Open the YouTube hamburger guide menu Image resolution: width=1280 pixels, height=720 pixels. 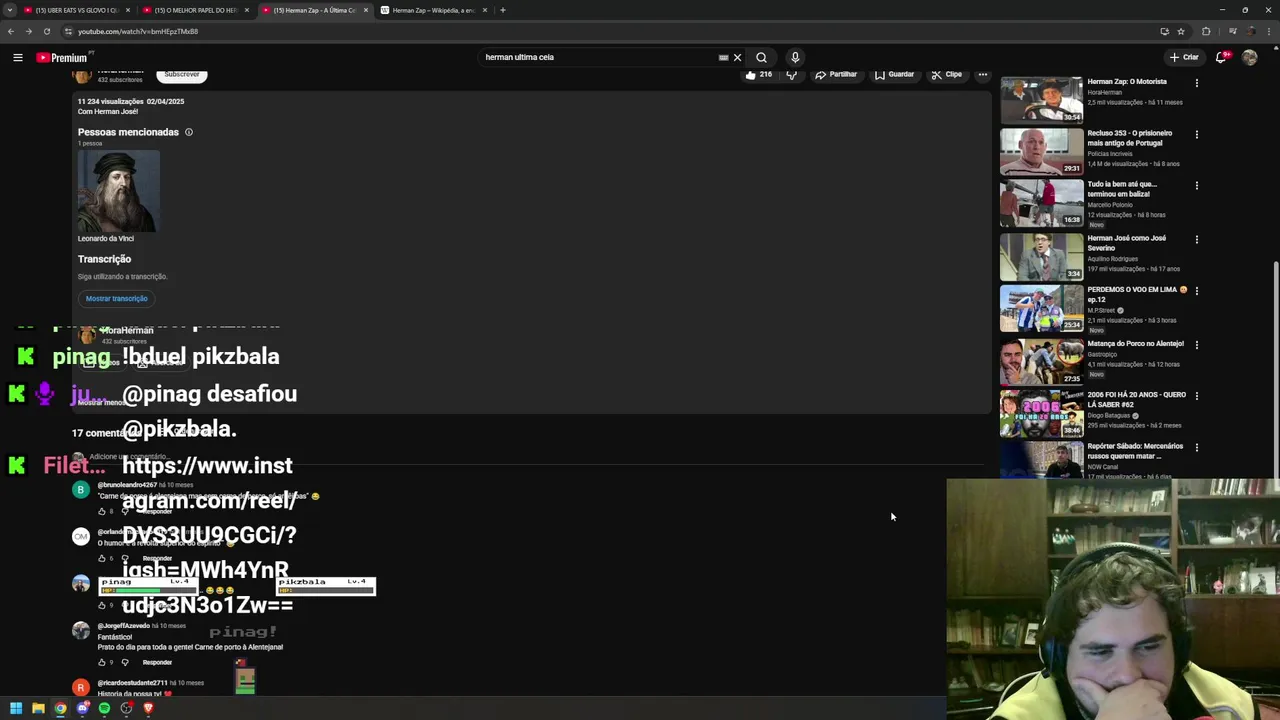coord(18,57)
